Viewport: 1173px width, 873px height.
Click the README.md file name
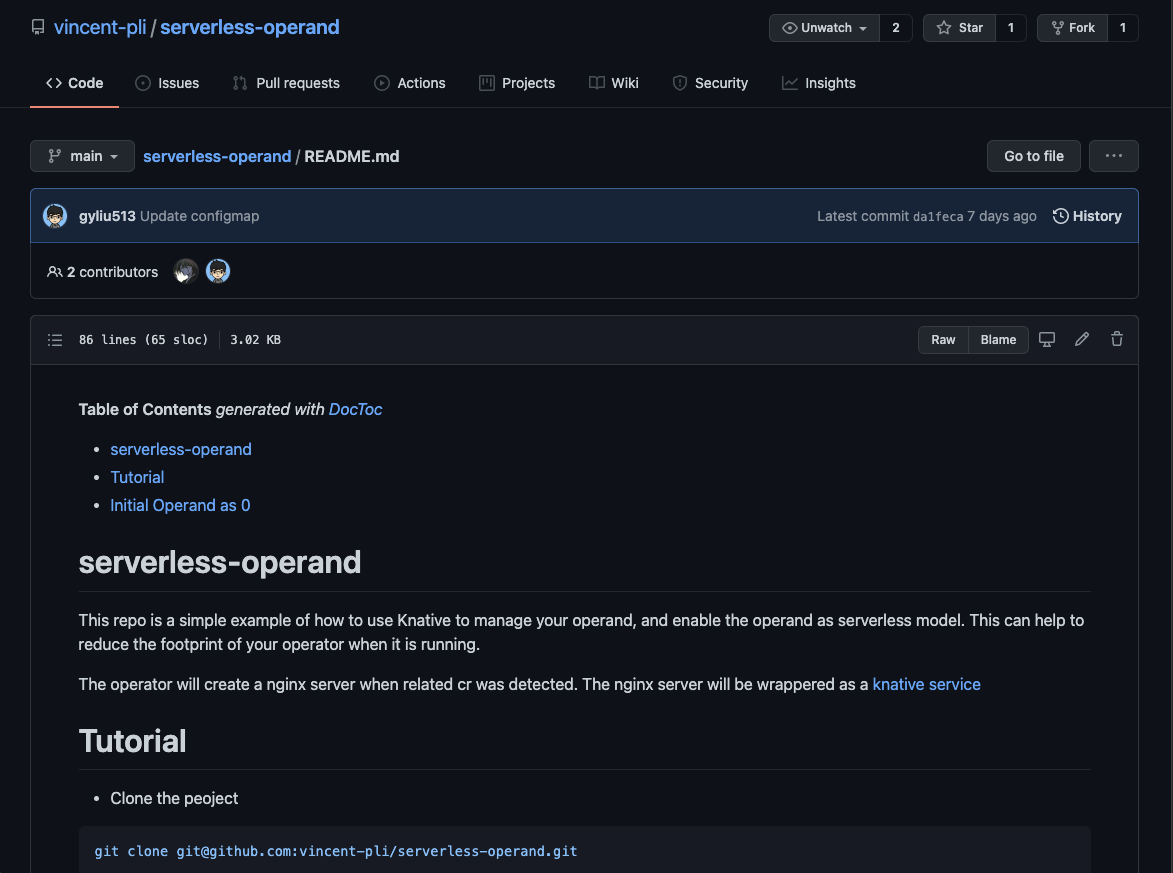[352, 156]
